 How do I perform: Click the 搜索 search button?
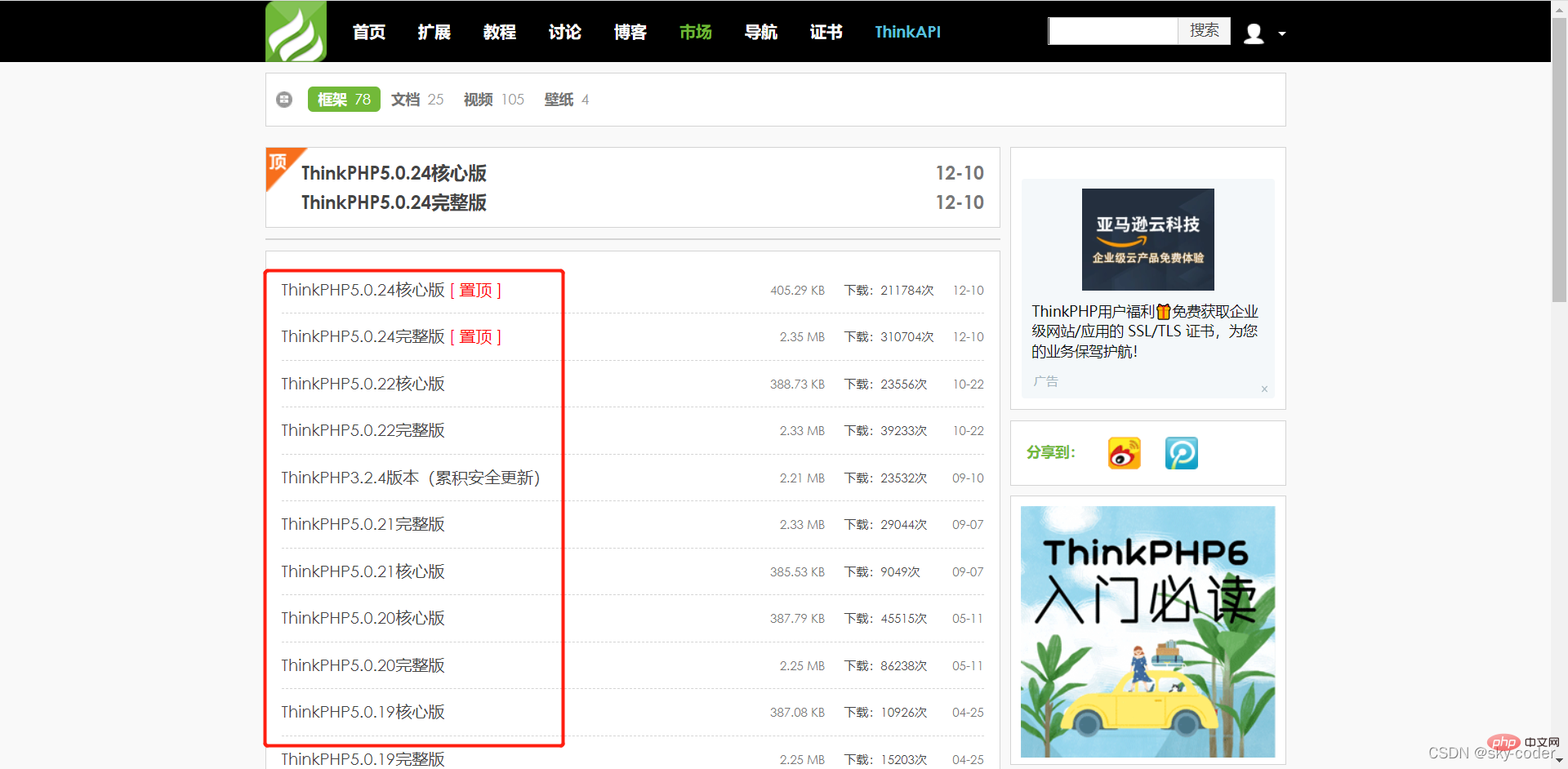click(x=1204, y=31)
